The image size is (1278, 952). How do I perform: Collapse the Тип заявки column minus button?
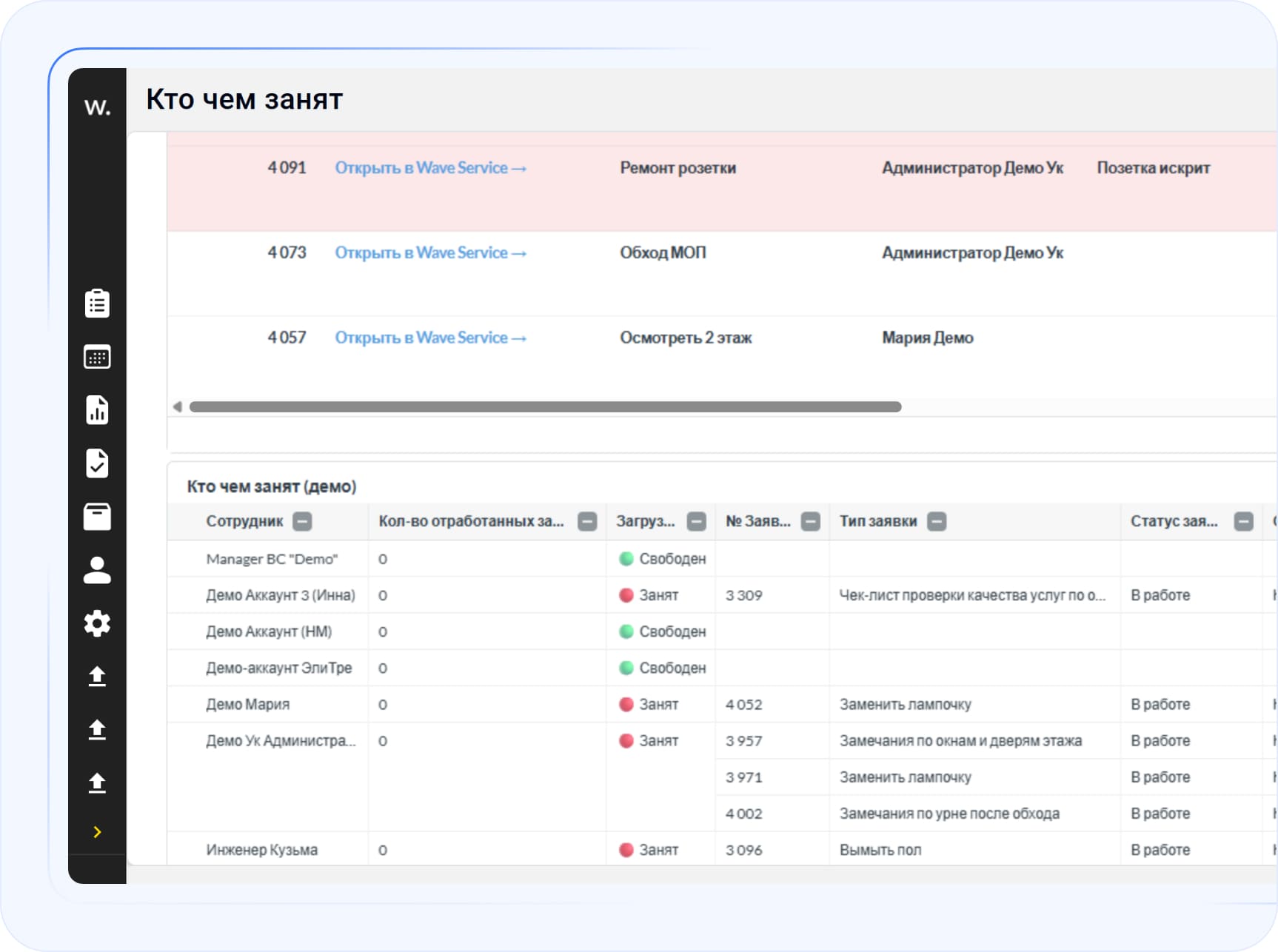pyautogui.click(x=937, y=521)
